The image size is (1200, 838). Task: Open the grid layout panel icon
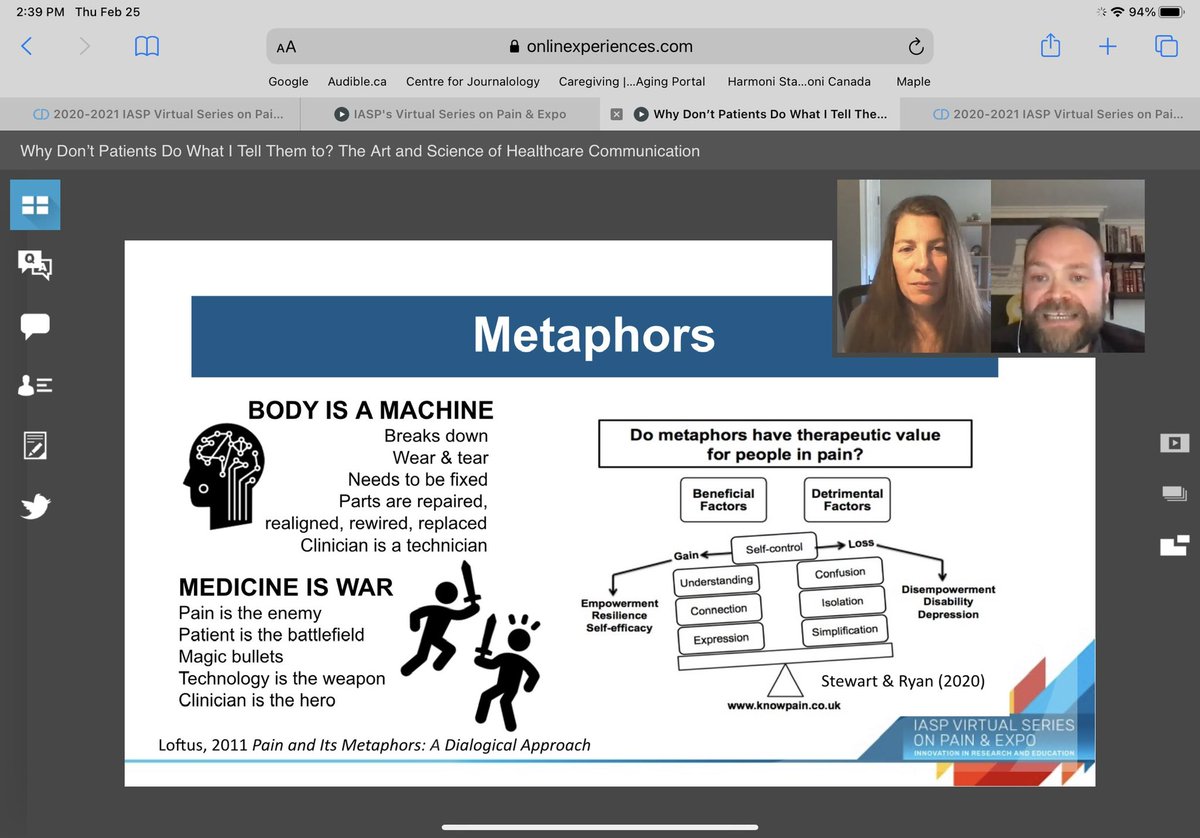pos(35,205)
